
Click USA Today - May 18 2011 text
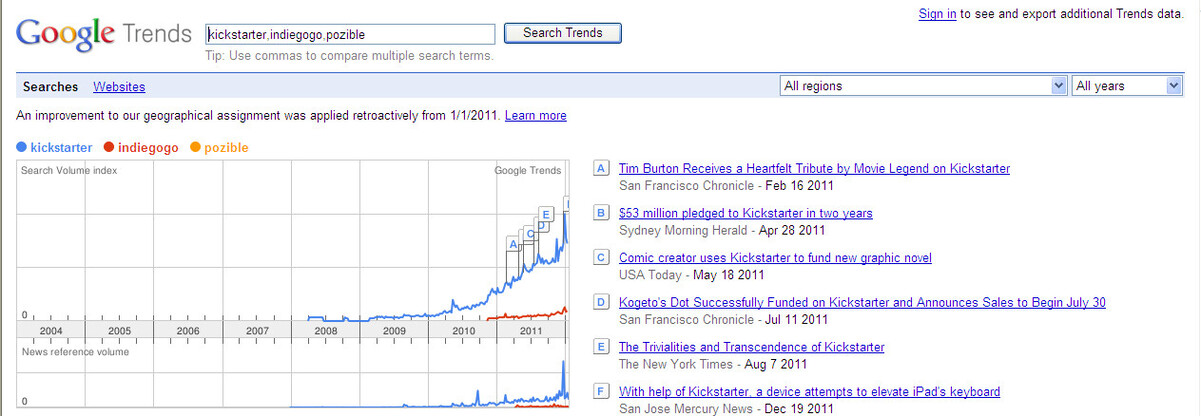[692, 275]
